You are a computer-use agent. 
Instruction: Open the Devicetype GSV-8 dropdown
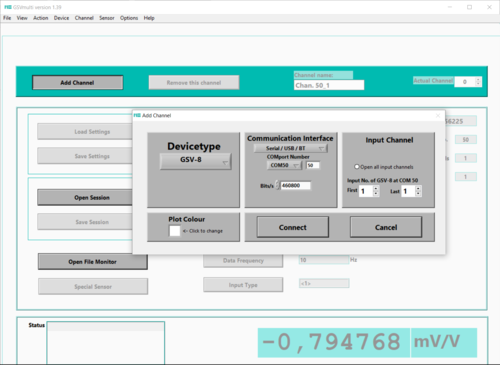196,161
